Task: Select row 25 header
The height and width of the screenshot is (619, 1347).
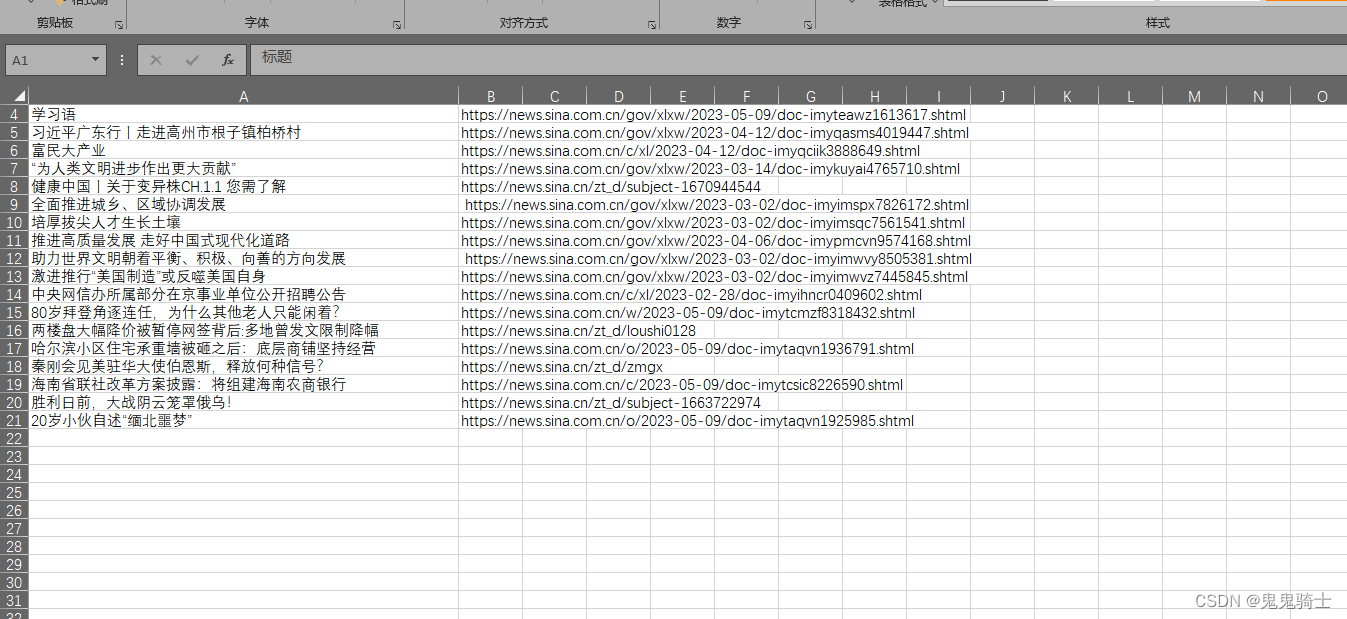Action: [x=14, y=492]
